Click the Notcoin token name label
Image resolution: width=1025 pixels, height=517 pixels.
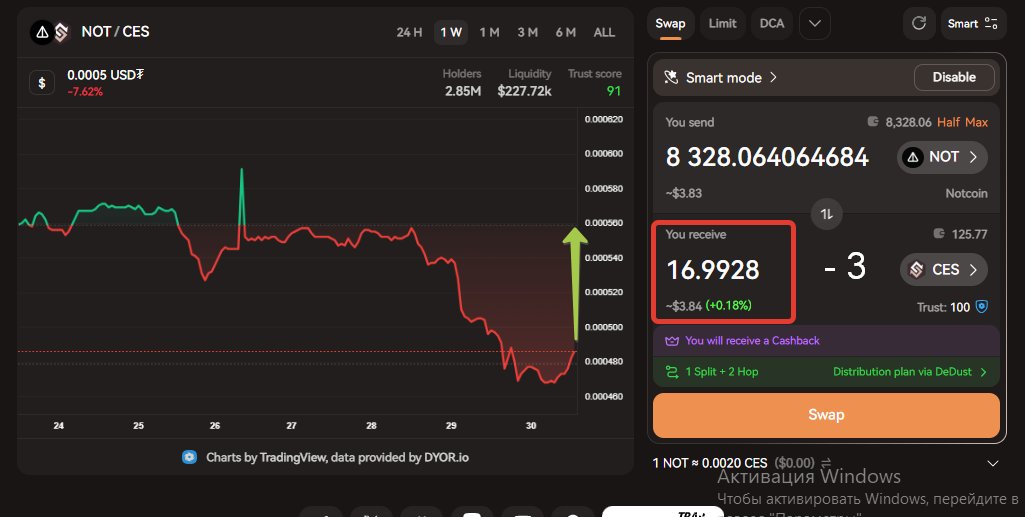pyautogui.click(x=966, y=193)
